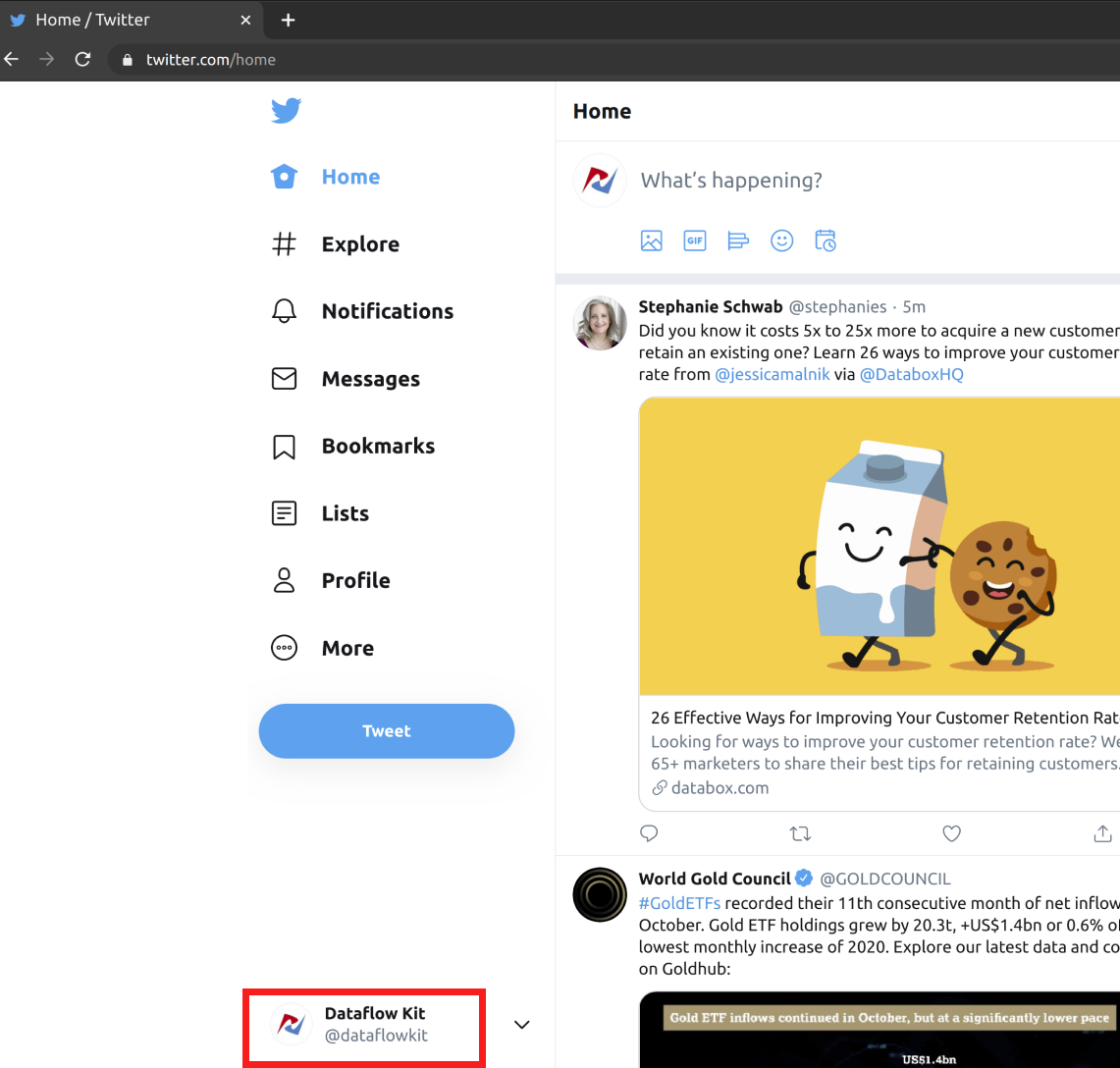Share Stephanie Schwab's tweet
Screen dimensions: 1120x1068
[x=1102, y=833]
